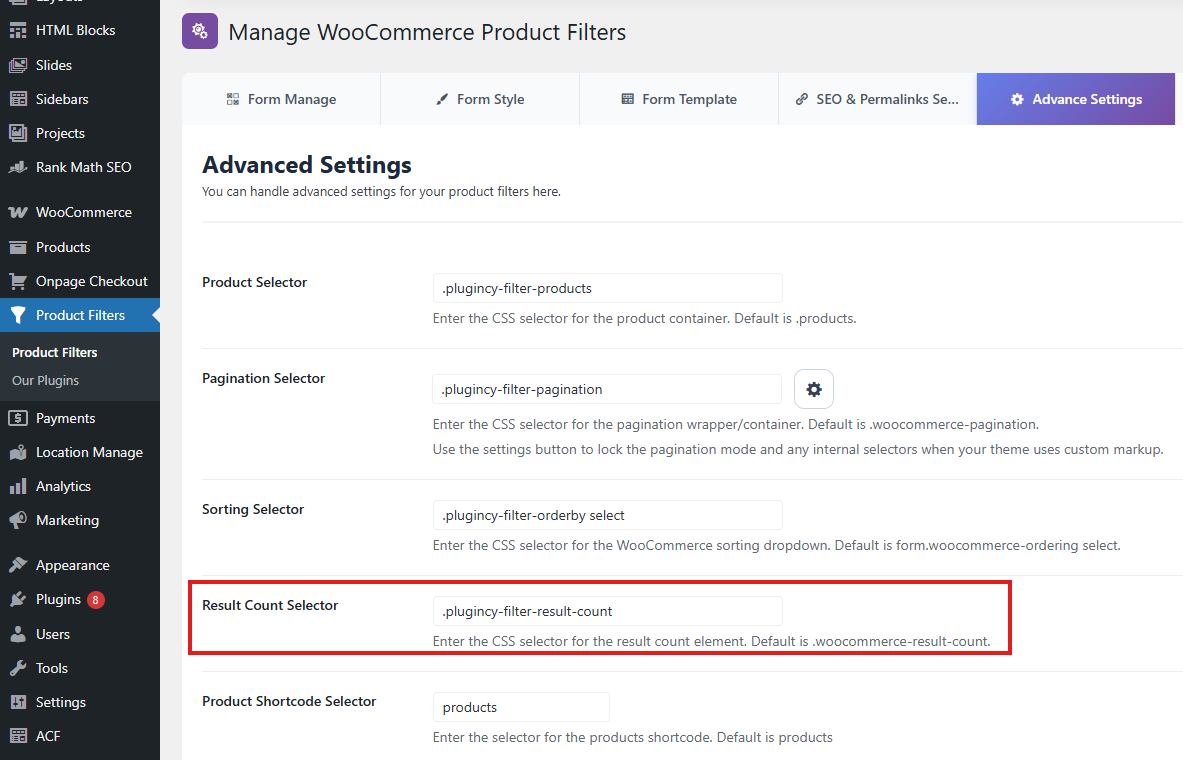
Task: Focus the Pagination Selector input field
Action: tap(607, 389)
